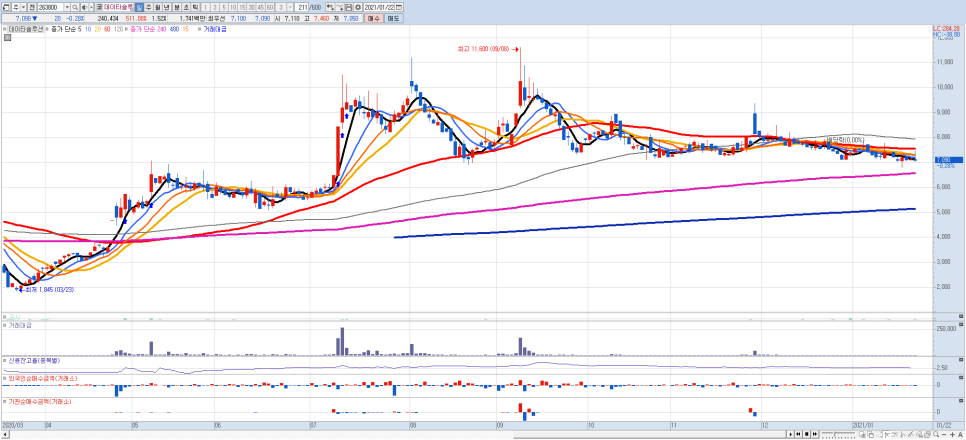The height and width of the screenshot is (440, 966).
Task: Select the 15 interval button
Action: 242,7
